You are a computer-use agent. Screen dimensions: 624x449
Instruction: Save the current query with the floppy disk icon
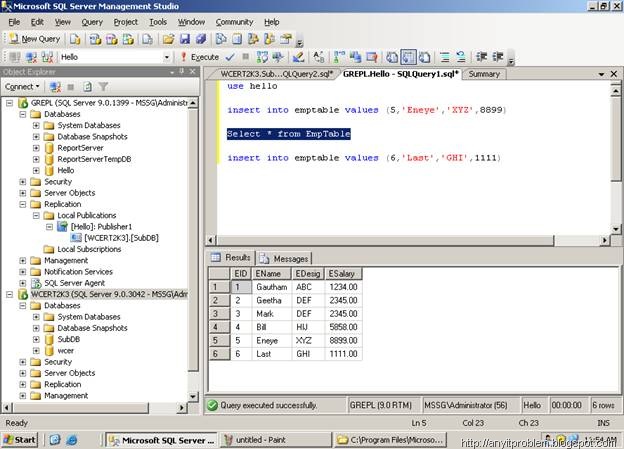click(185, 39)
